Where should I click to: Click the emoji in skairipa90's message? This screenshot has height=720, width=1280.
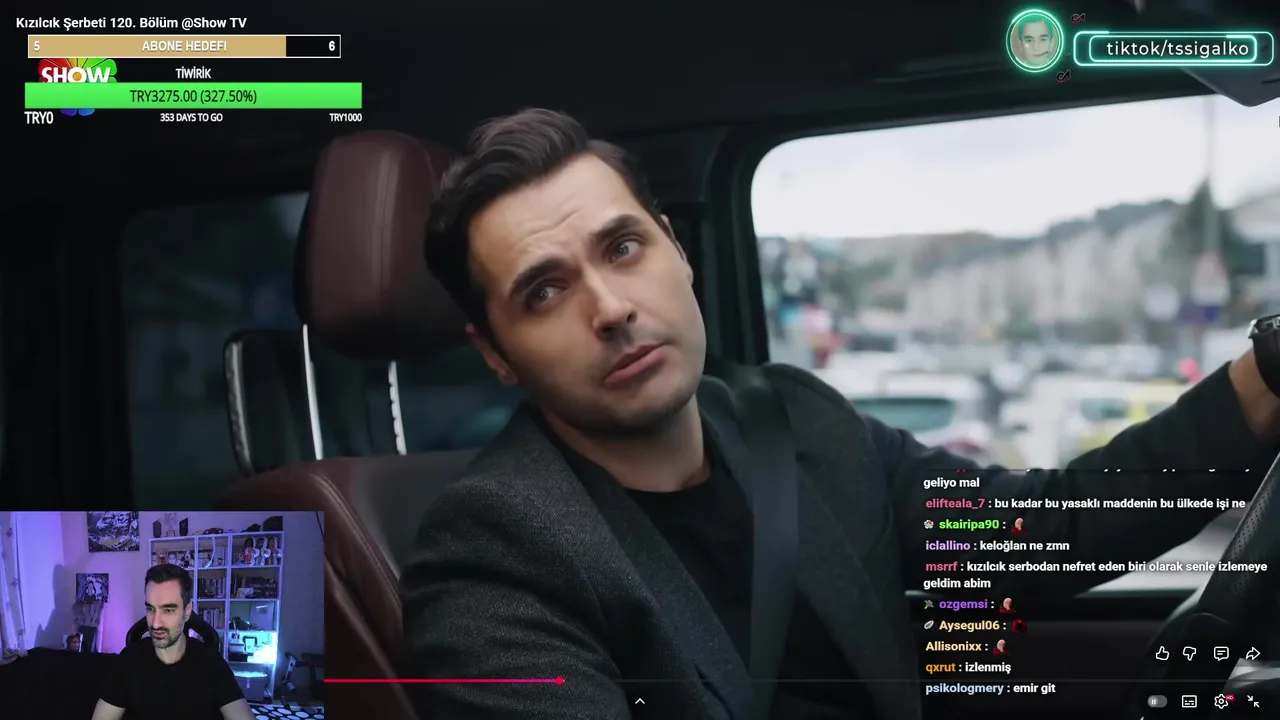point(1018,524)
